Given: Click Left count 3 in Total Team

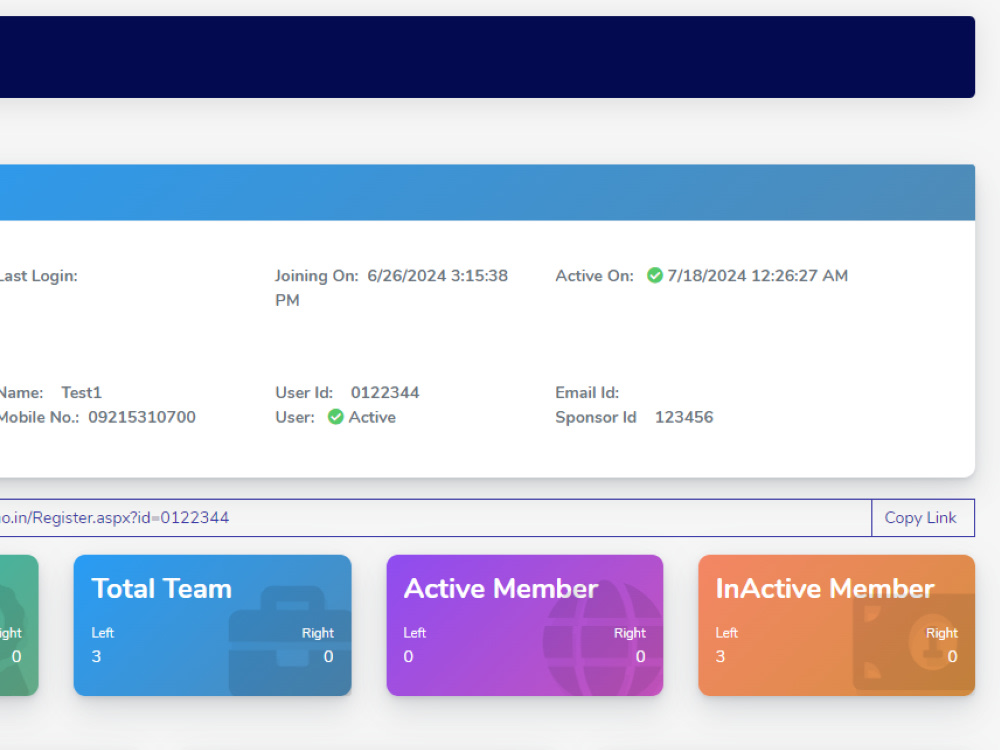Looking at the screenshot, I should tap(96, 657).
